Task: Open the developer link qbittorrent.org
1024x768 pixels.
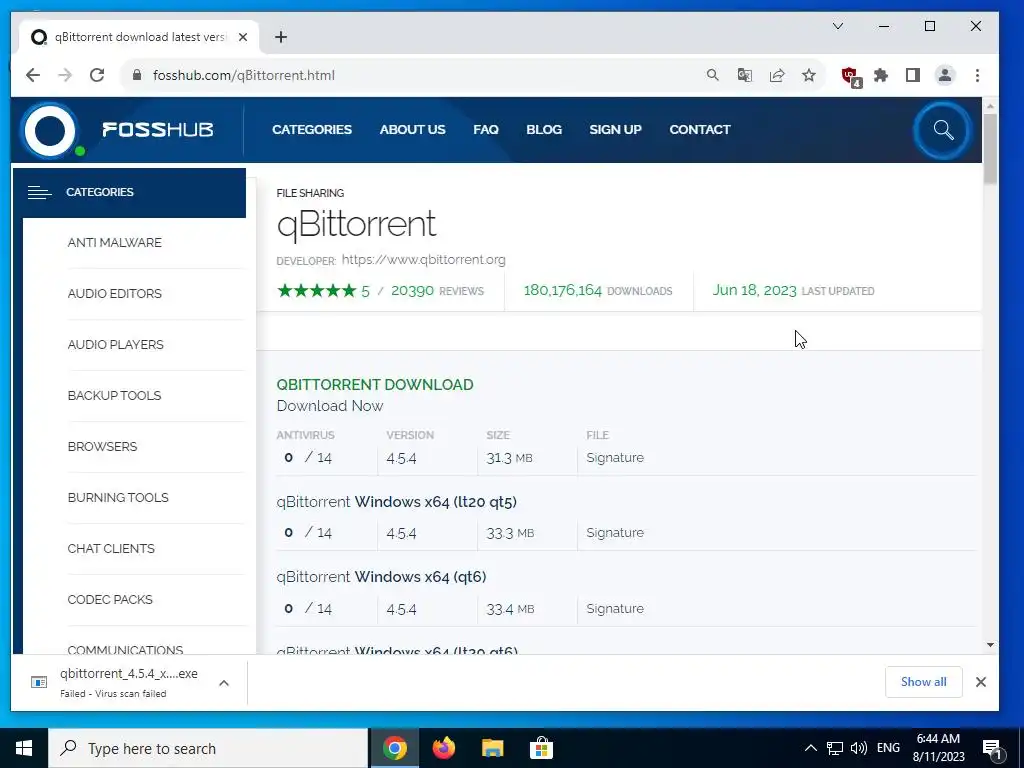Action: click(423, 259)
